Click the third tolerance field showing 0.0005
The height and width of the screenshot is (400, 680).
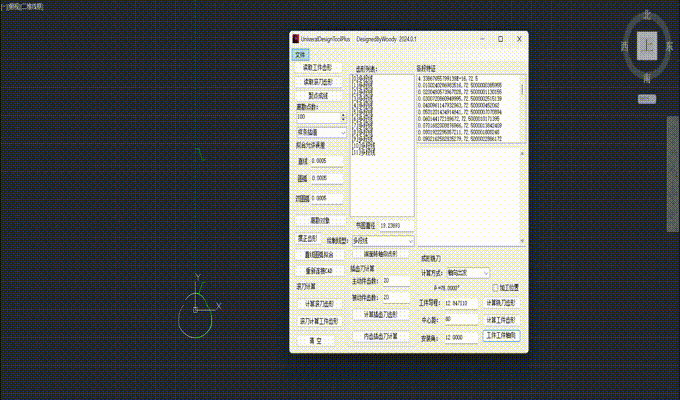[x=327, y=198]
